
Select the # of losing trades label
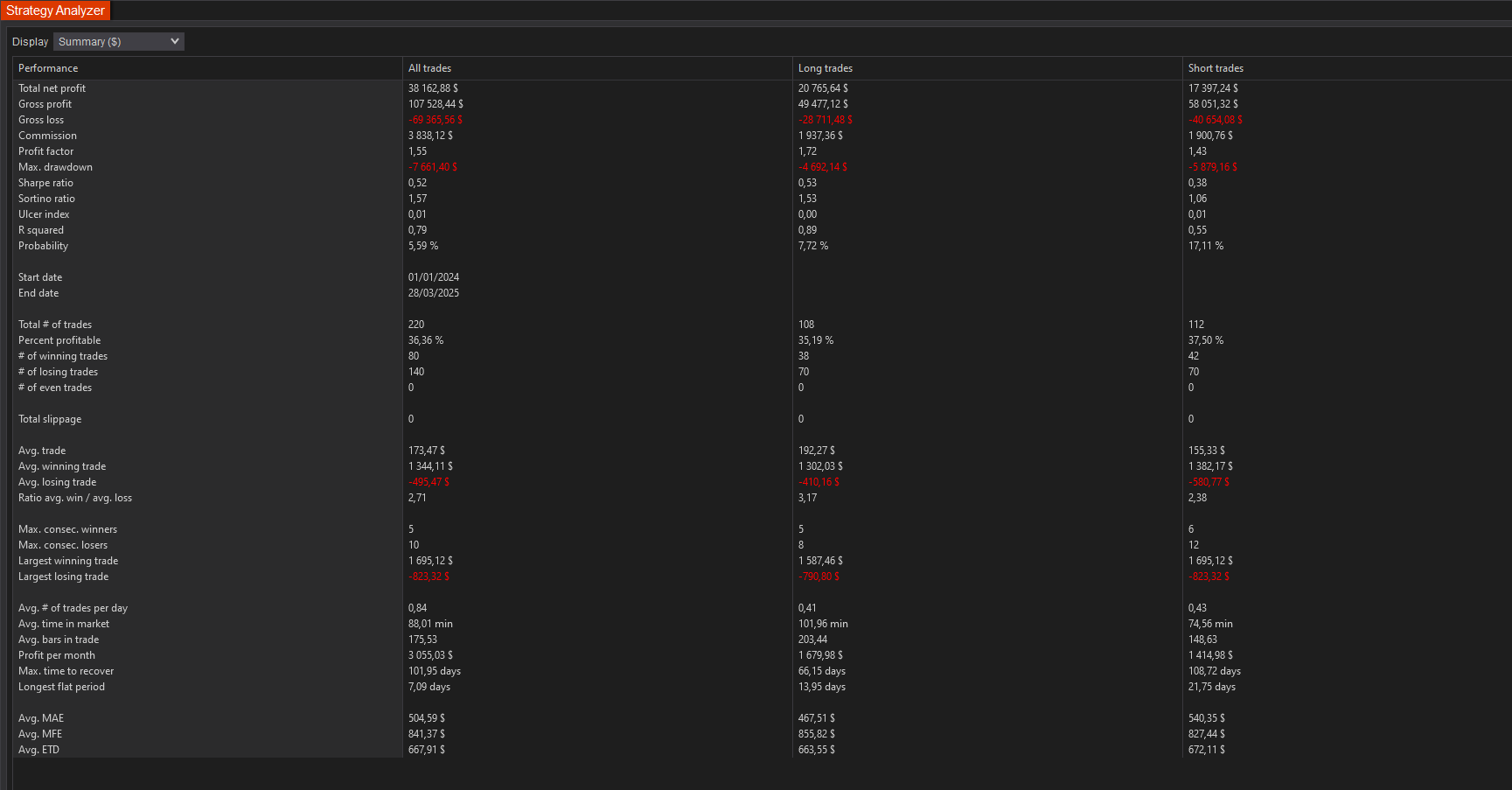point(58,372)
